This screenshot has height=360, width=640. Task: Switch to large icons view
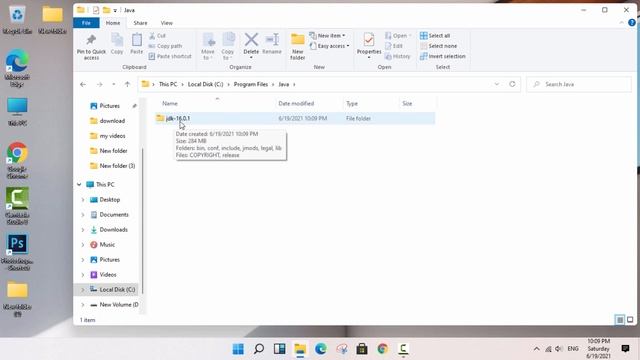630,320
